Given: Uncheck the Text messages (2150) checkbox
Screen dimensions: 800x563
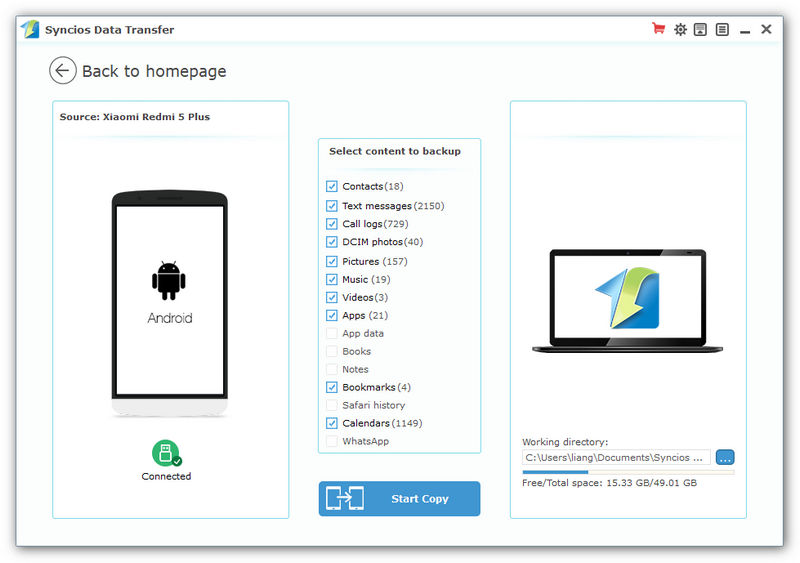Looking at the screenshot, I should pos(332,206).
